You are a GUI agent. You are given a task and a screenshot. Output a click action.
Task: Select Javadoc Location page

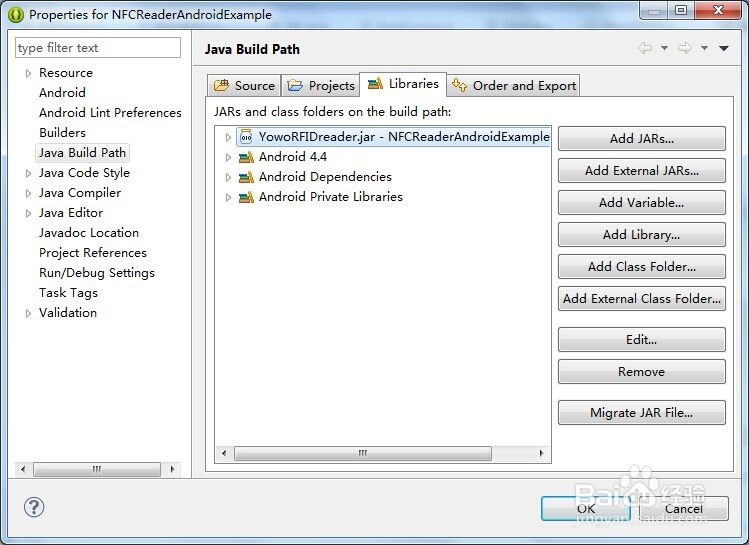coord(89,233)
